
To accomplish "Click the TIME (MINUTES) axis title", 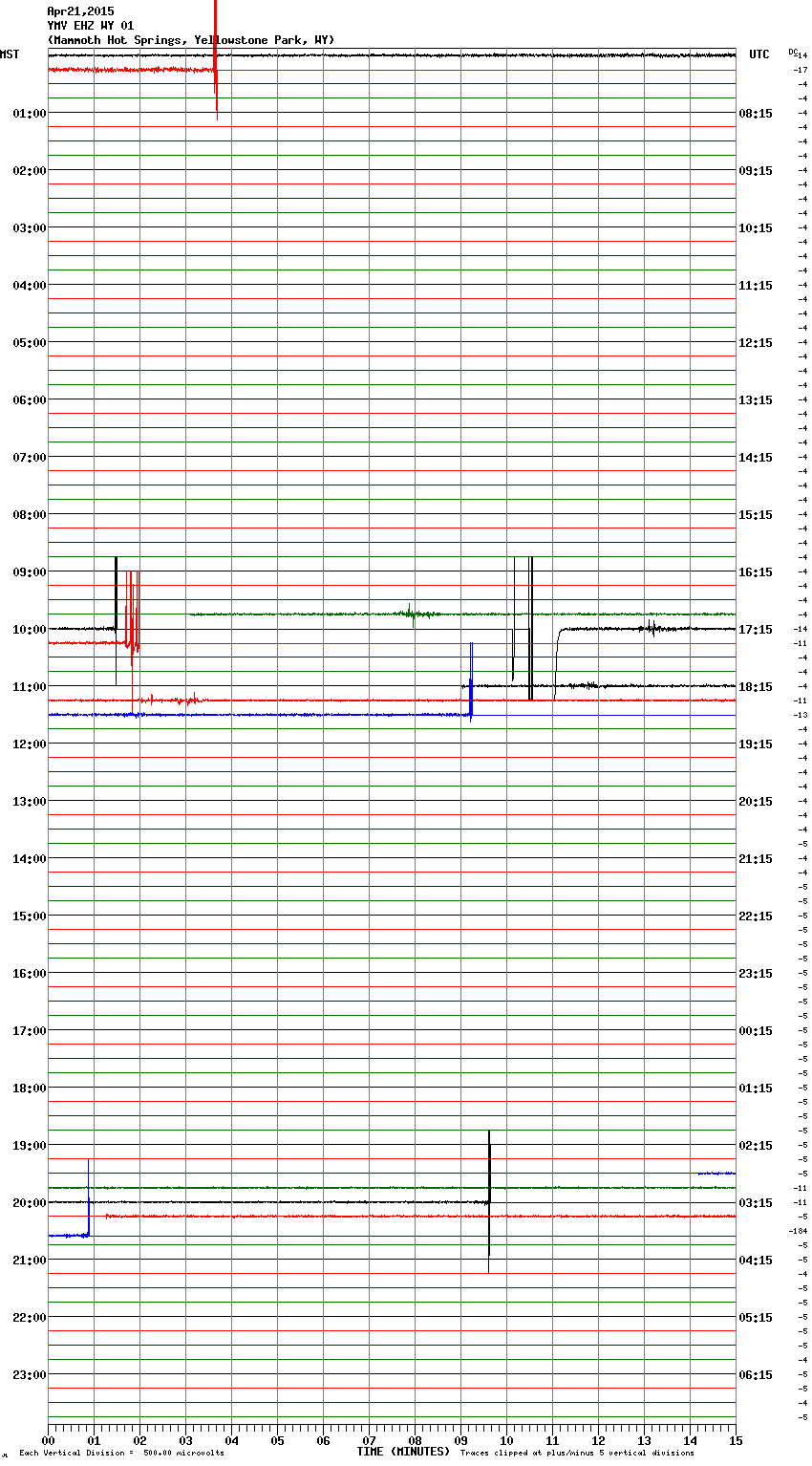I will 403,1452.
